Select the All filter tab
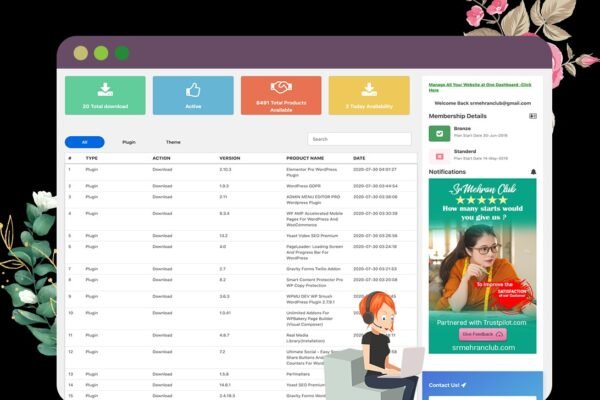This screenshot has width=600, height=400. (x=85, y=142)
